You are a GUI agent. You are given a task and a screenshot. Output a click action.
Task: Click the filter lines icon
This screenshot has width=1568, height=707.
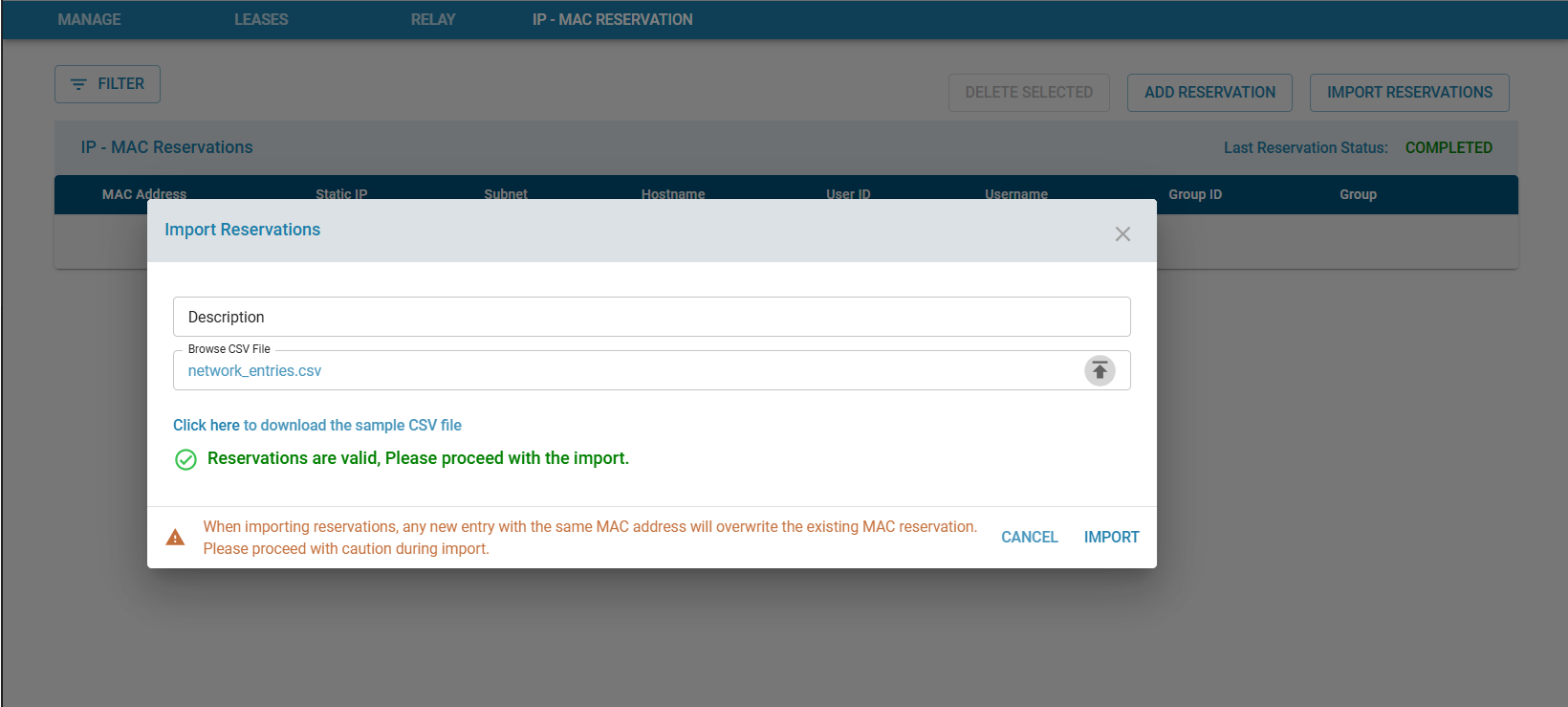tap(78, 84)
